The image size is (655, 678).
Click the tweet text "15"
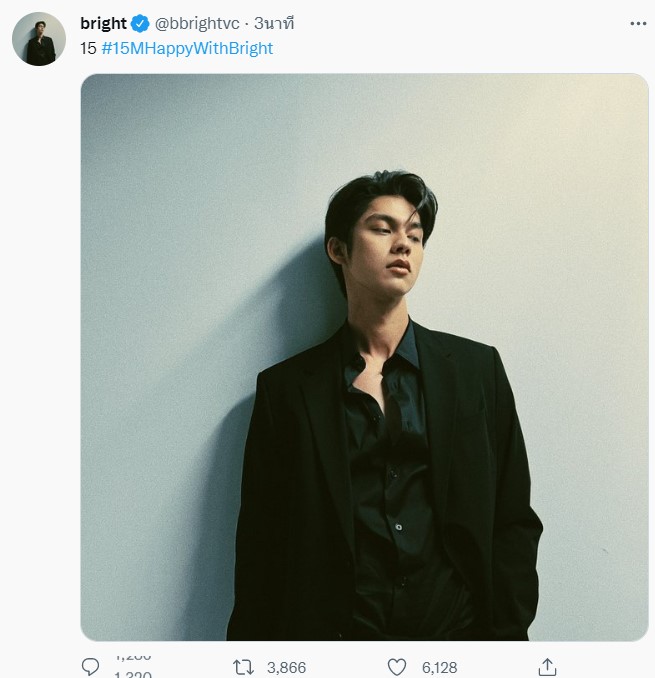(88, 47)
